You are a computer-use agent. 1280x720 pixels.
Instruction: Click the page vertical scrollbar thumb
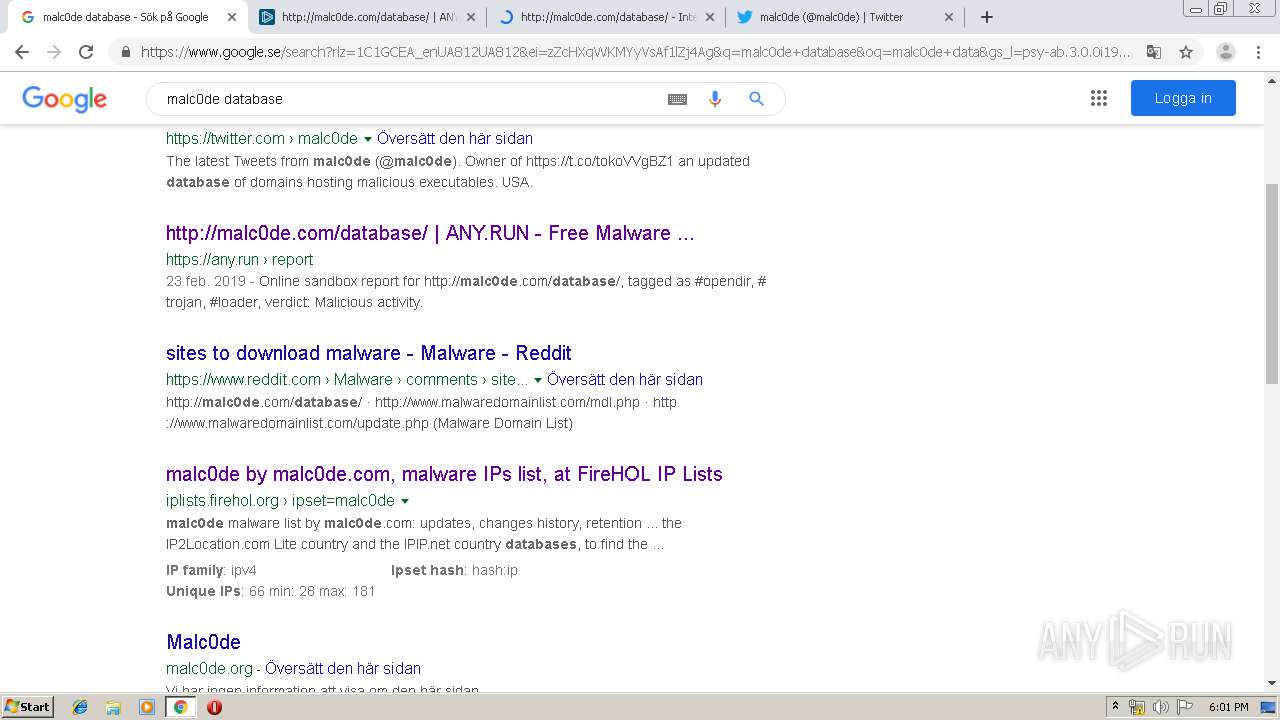point(1271,284)
